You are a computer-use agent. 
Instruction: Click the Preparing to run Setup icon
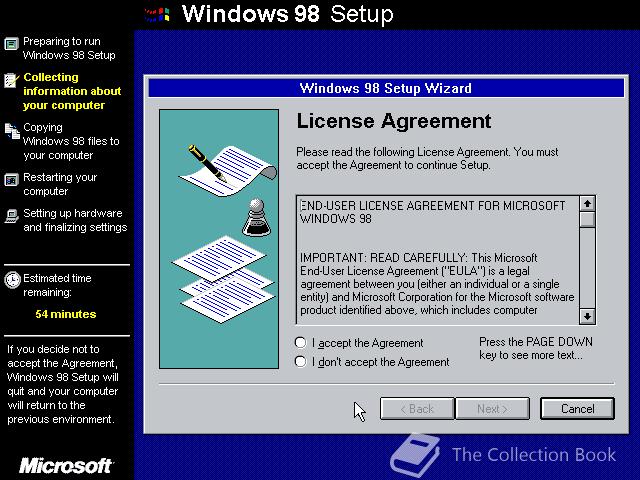(11, 43)
